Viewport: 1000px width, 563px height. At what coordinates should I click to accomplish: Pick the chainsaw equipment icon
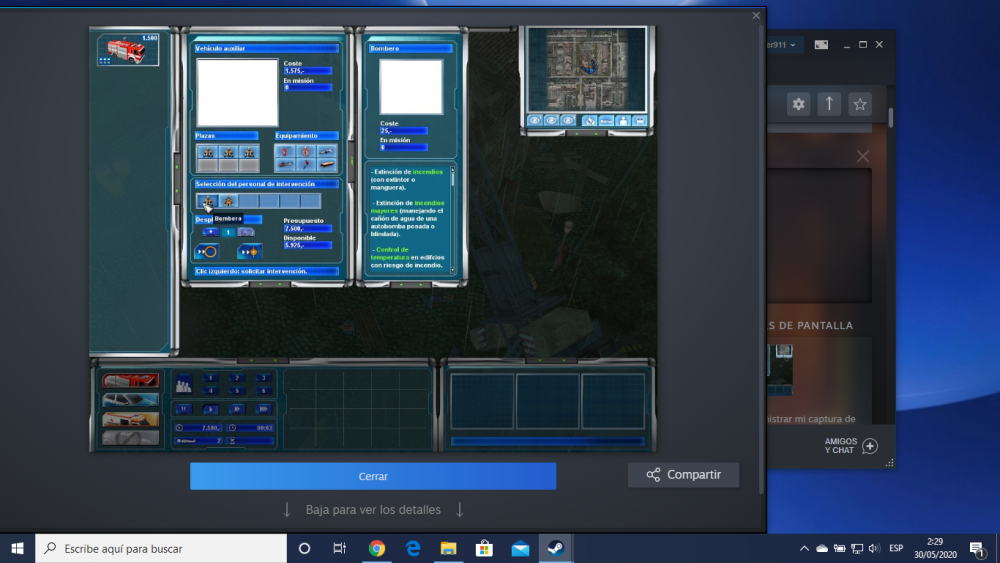[284, 165]
